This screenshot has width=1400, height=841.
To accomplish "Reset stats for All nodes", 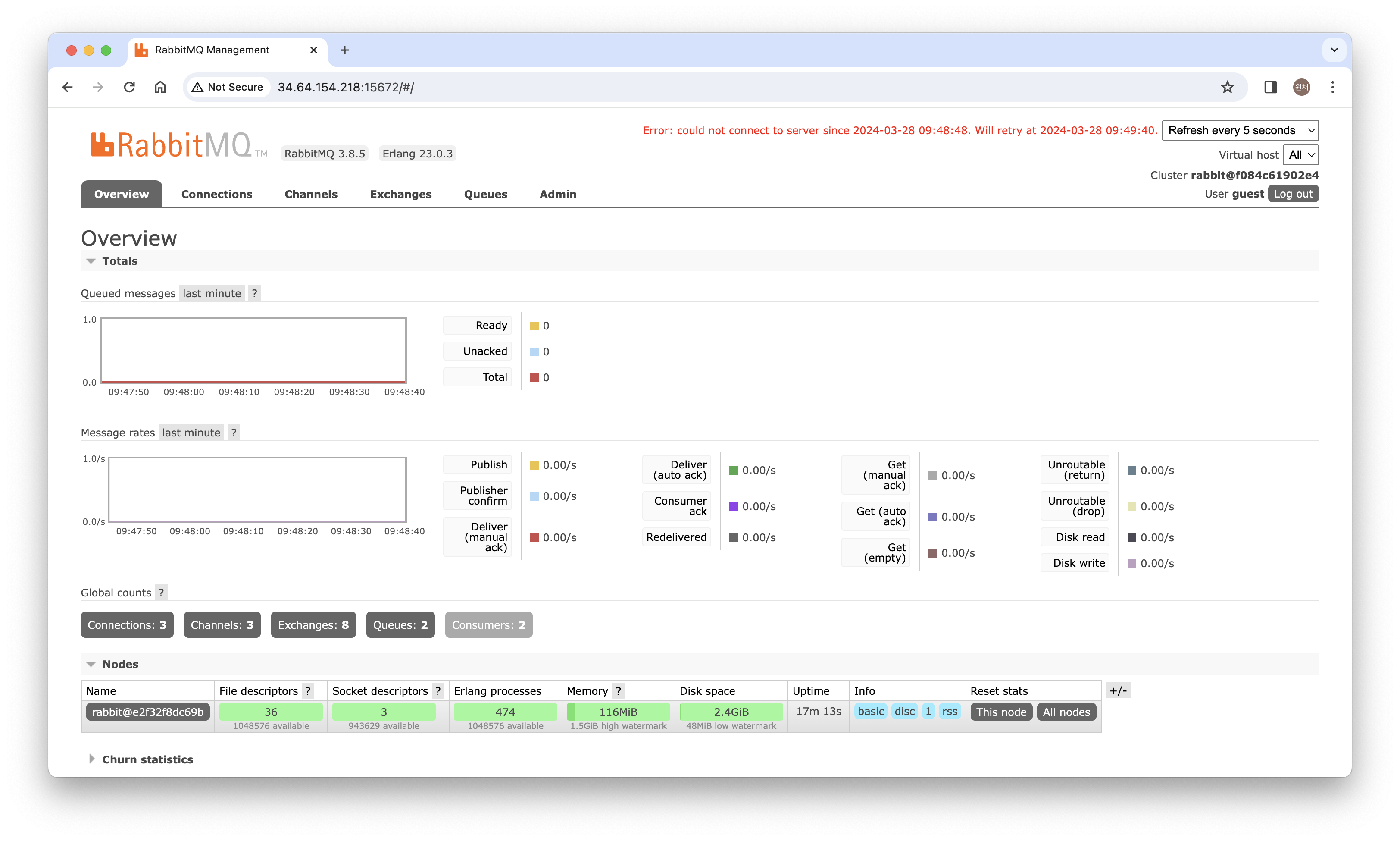I will click(1066, 712).
